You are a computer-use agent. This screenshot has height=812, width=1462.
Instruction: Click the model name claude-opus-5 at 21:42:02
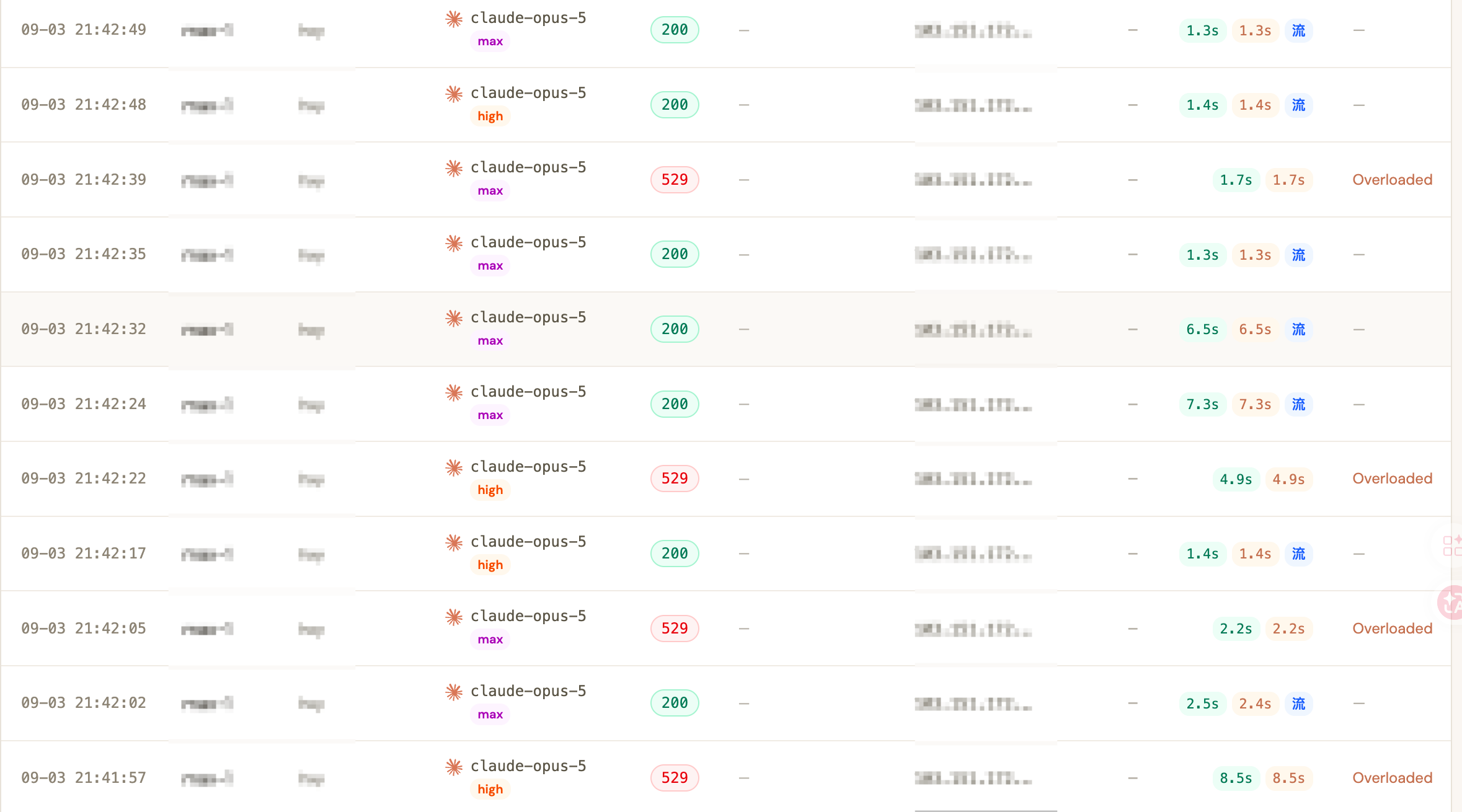(528, 691)
